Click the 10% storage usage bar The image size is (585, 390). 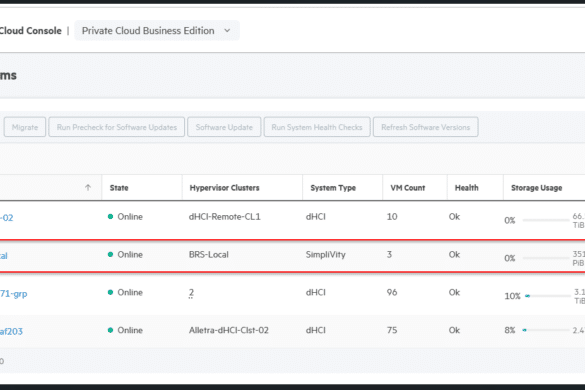pos(548,296)
